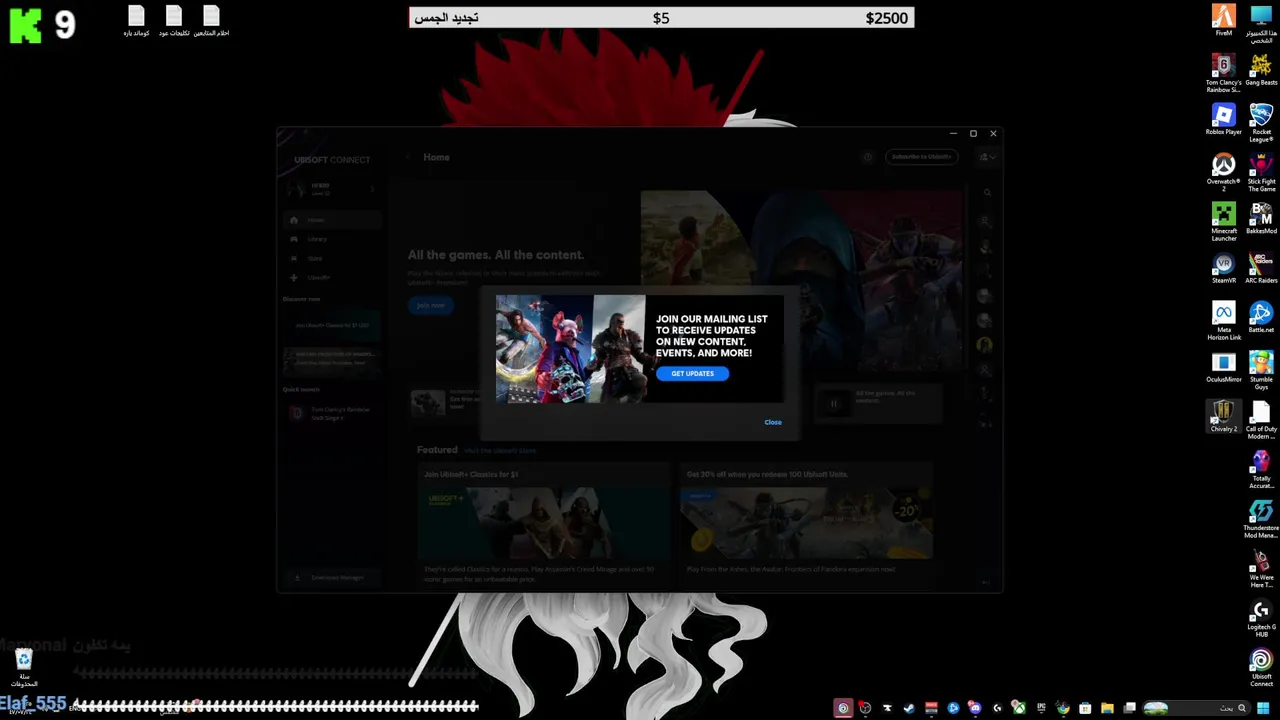
Task: Open Stumble Guys desktop shortcut
Action: pos(1261,370)
